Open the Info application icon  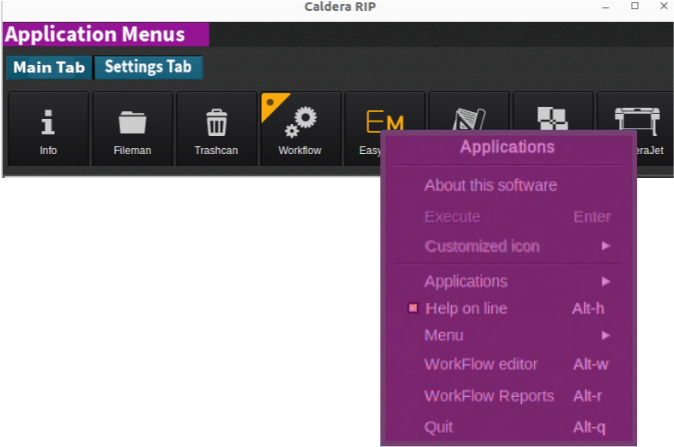(x=48, y=129)
